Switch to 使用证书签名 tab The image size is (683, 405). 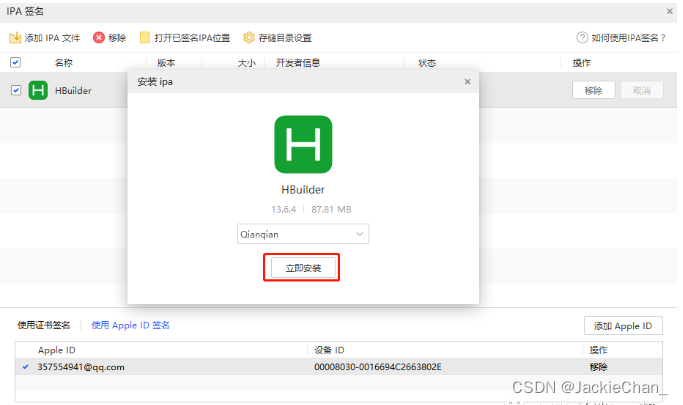[44, 325]
